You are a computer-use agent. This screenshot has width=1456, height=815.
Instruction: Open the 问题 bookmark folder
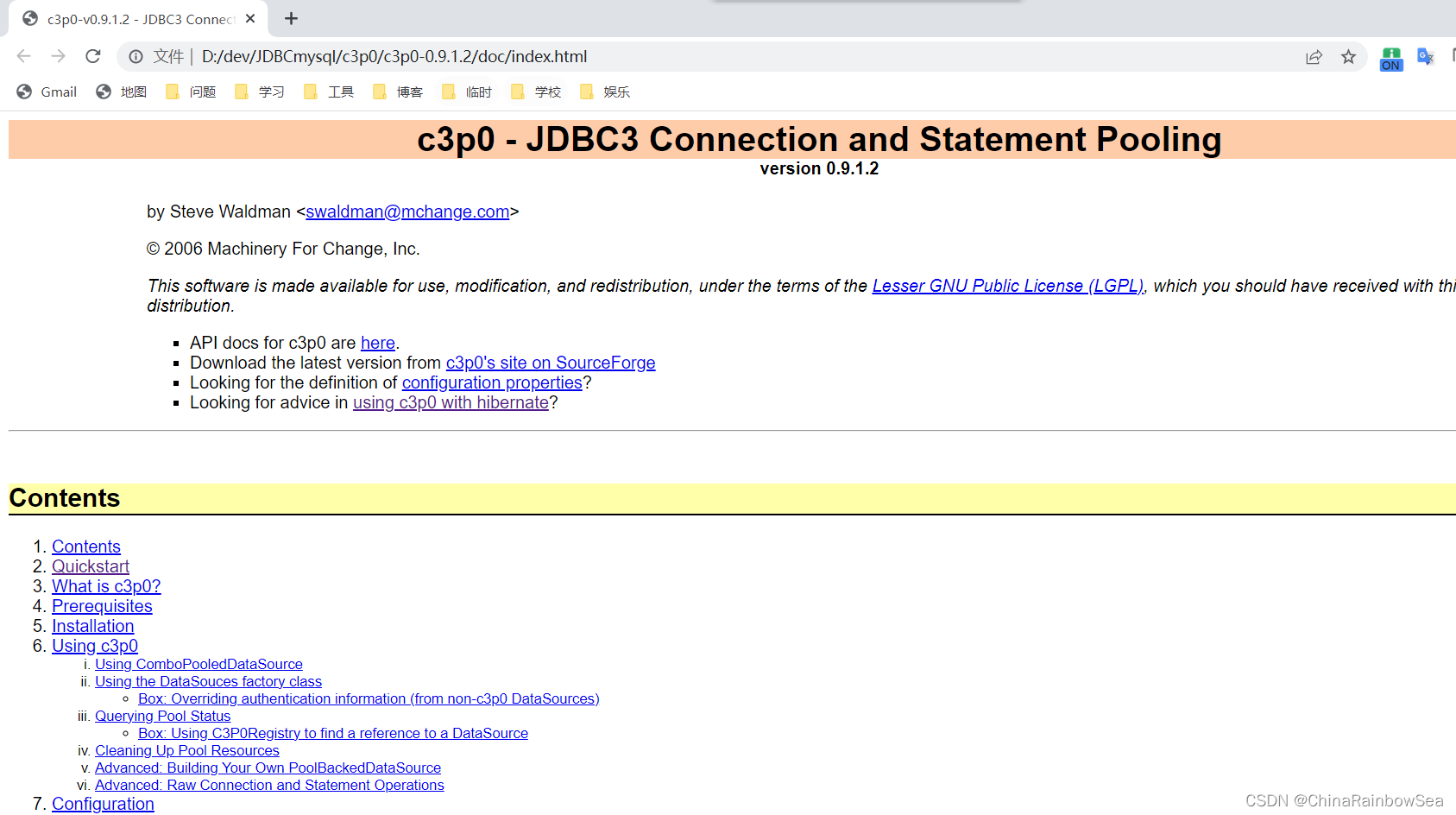191,92
